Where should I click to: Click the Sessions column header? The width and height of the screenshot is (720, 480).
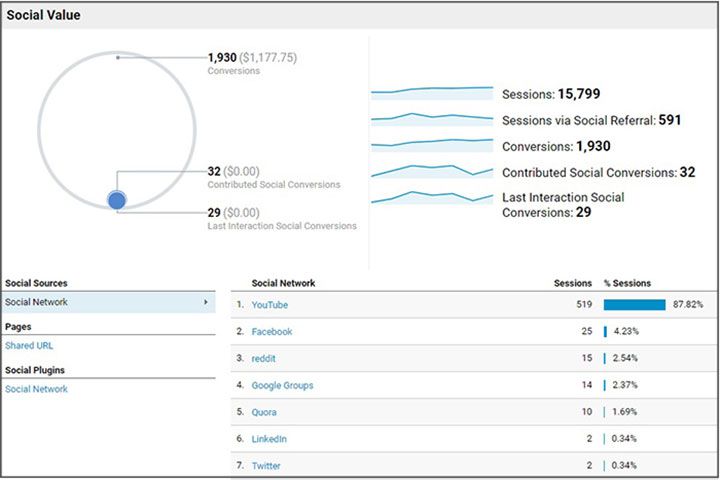(573, 283)
